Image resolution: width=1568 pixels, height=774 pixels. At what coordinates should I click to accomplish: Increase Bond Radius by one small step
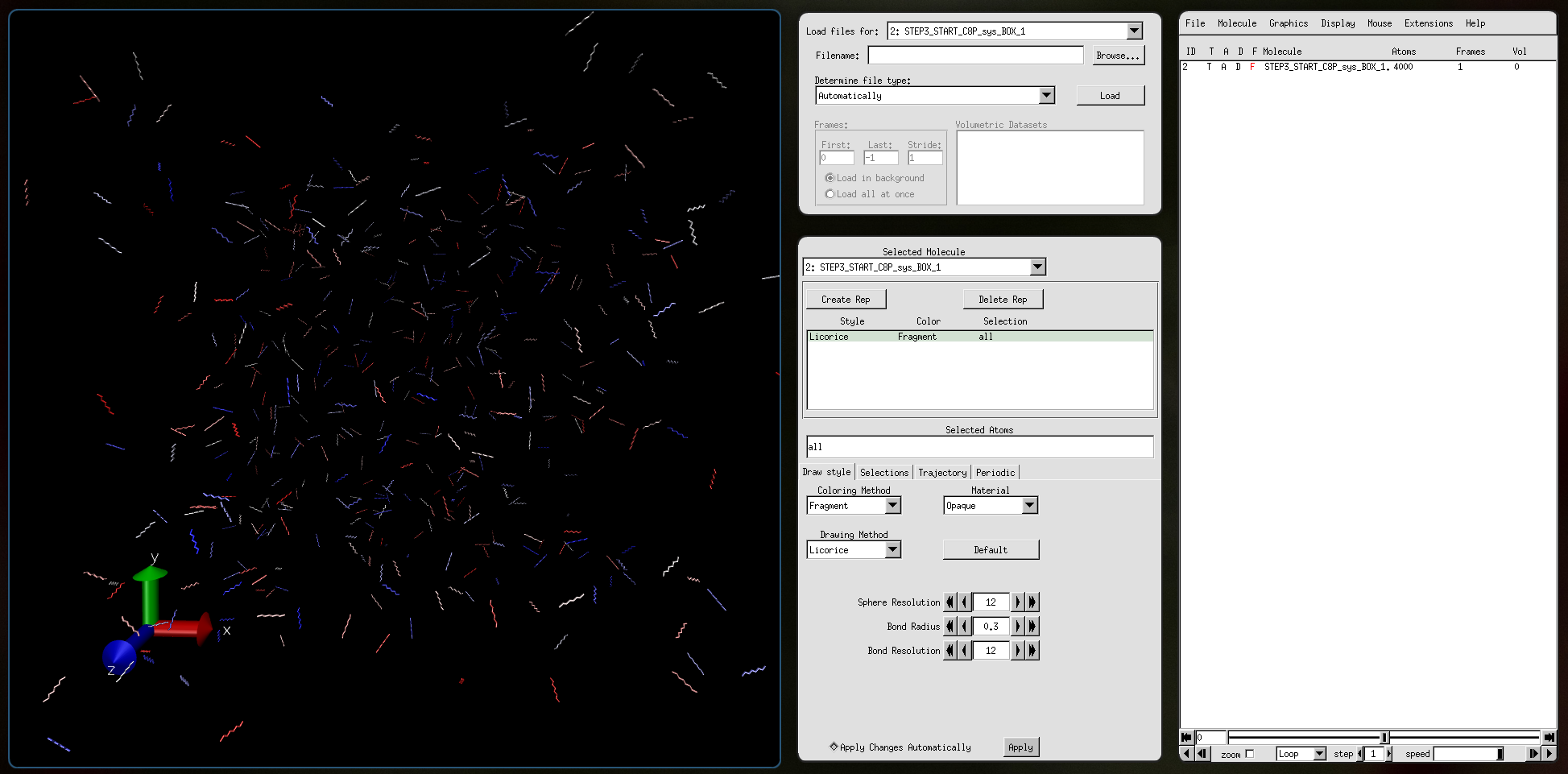(1018, 626)
